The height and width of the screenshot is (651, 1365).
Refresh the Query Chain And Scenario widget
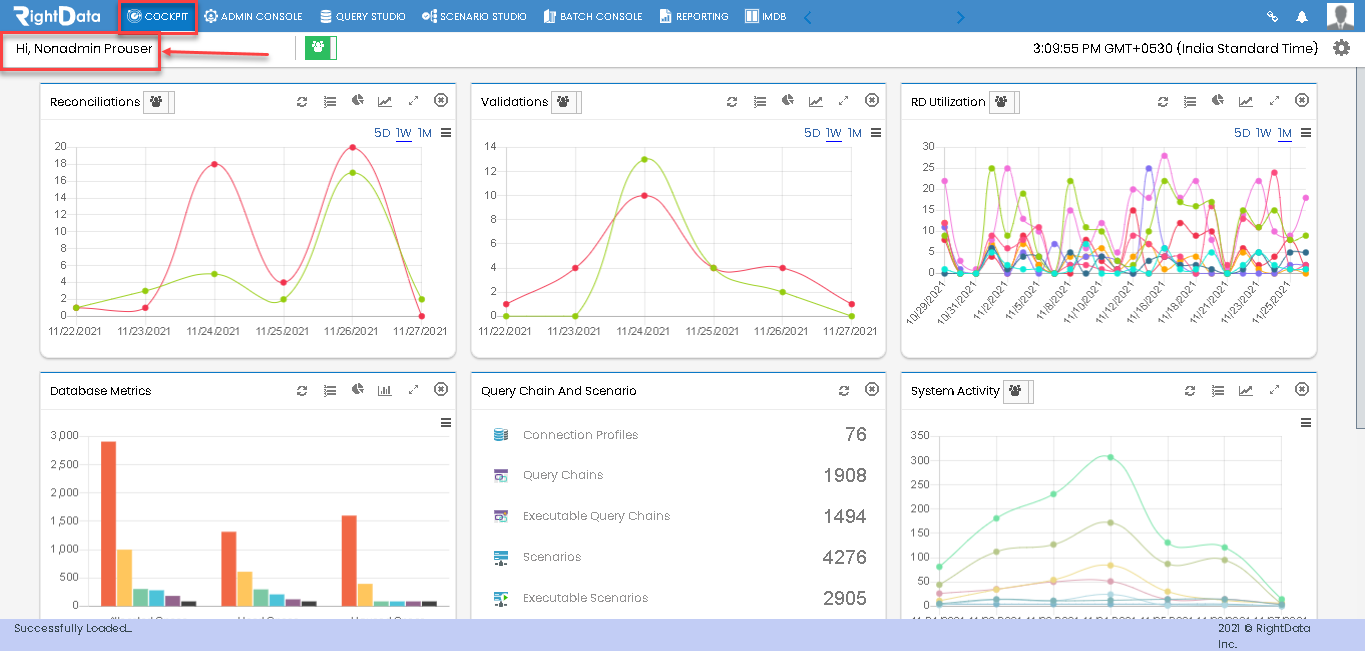tap(844, 390)
